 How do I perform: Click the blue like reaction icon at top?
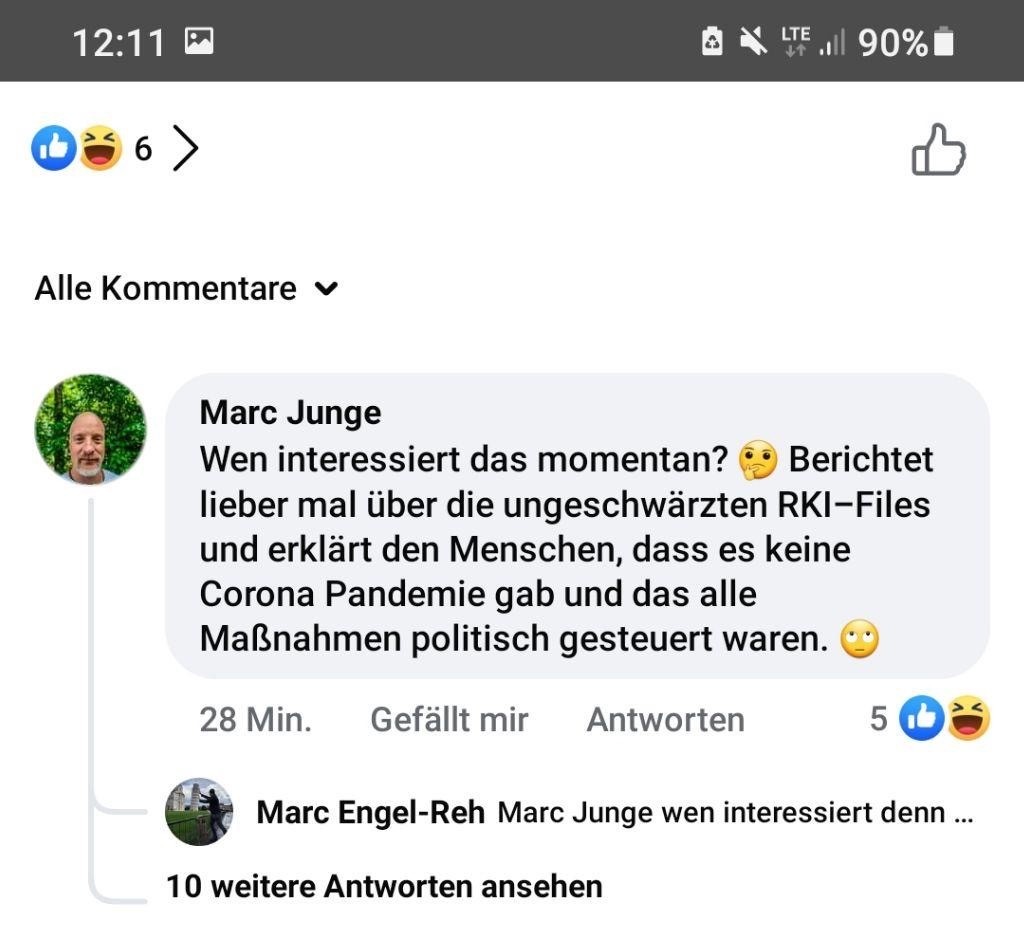(x=54, y=149)
